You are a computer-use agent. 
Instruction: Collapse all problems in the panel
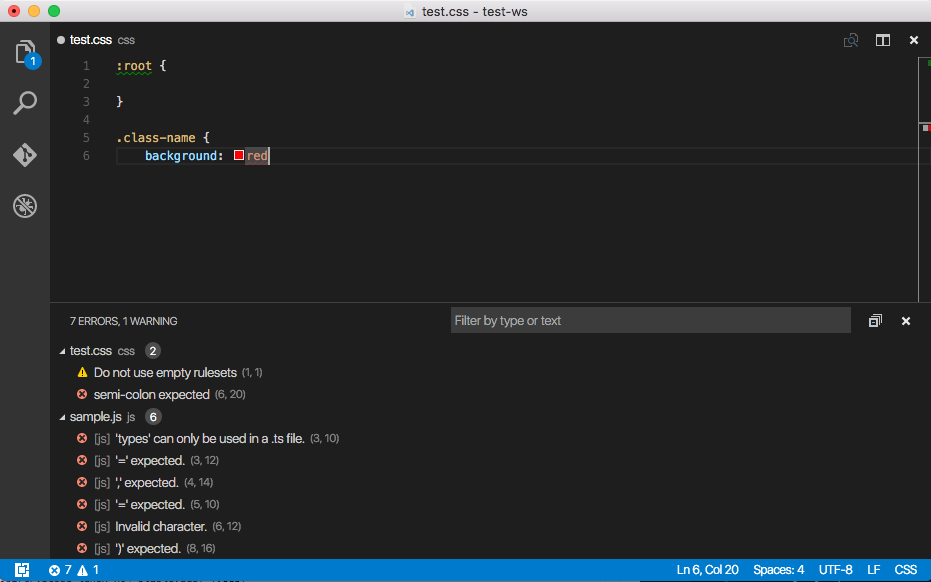click(875, 321)
